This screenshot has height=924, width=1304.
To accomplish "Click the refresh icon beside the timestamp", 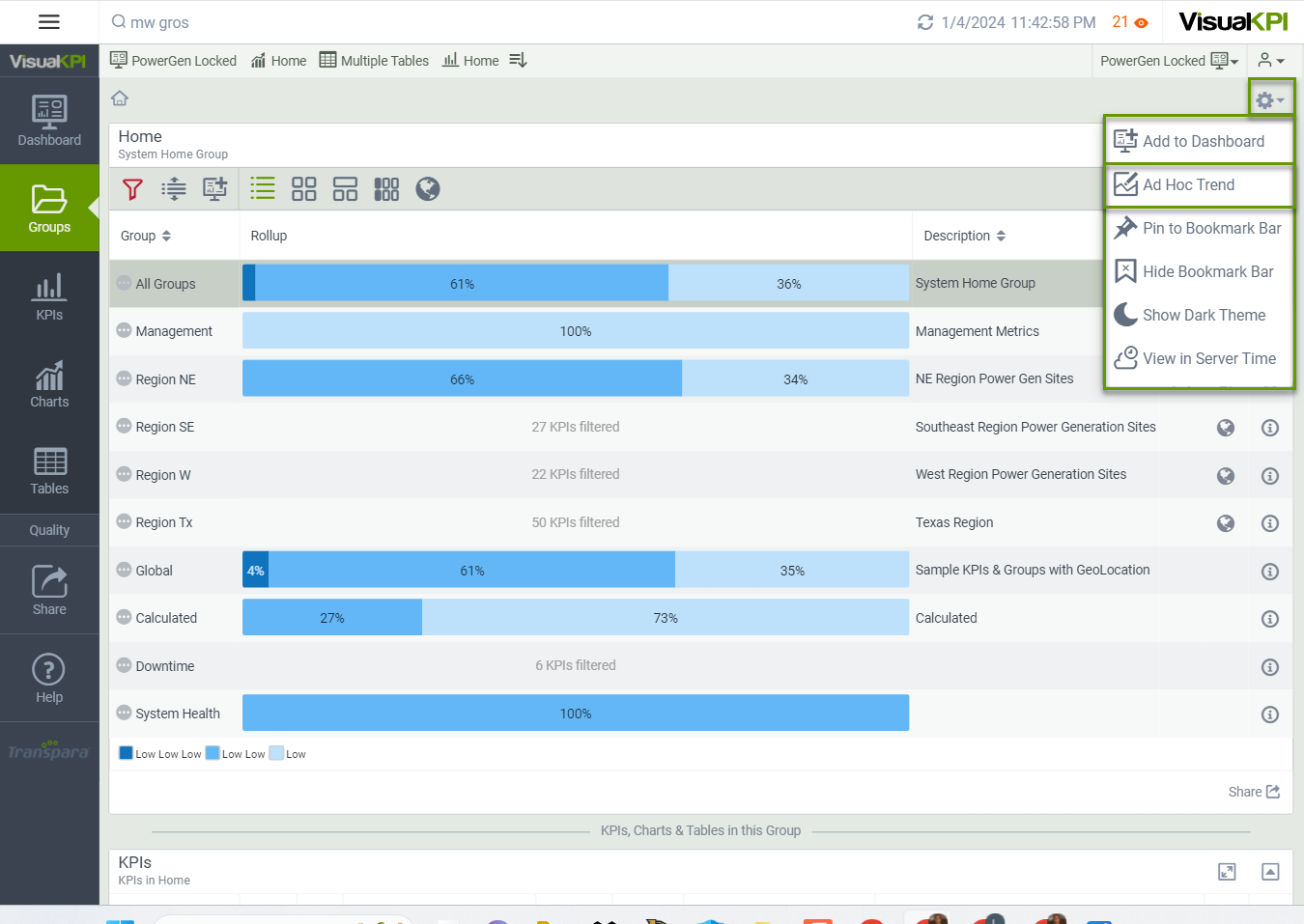I will point(924,22).
